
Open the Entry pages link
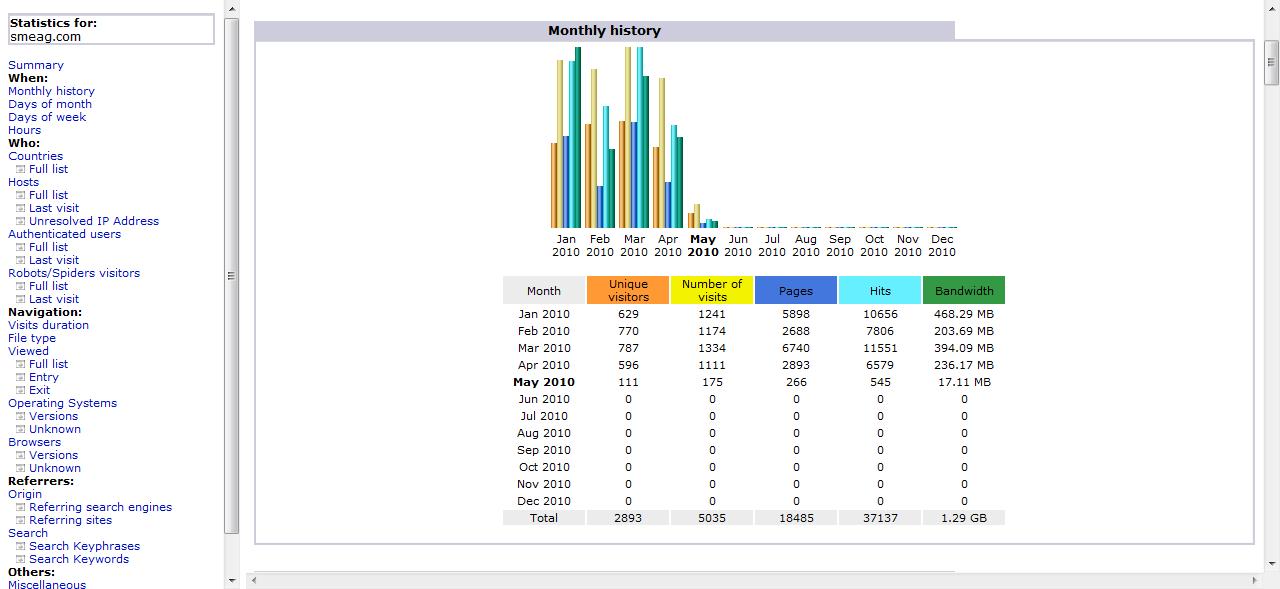tap(44, 377)
